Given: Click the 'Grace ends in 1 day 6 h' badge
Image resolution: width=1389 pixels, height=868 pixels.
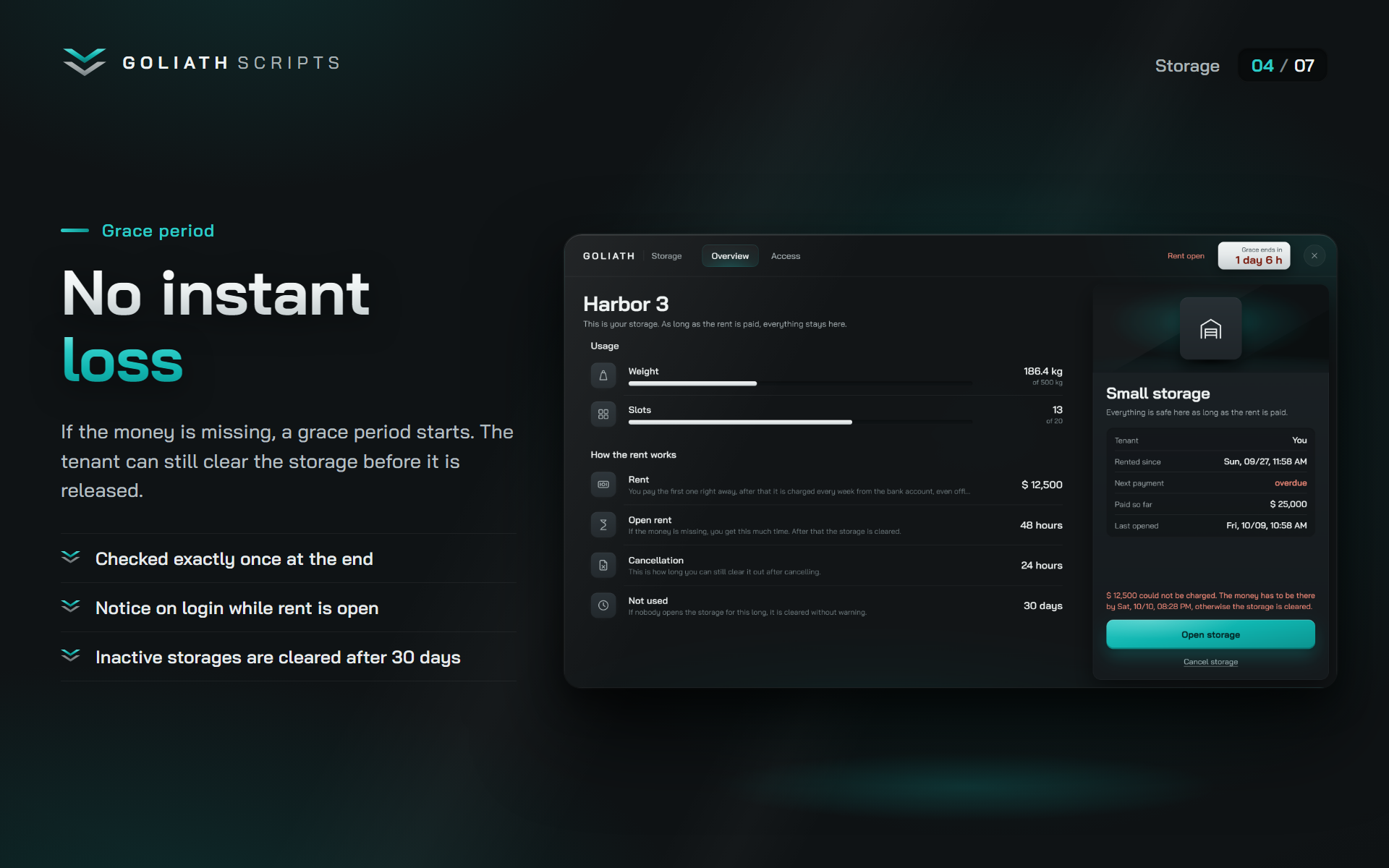Looking at the screenshot, I should (1254, 255).
